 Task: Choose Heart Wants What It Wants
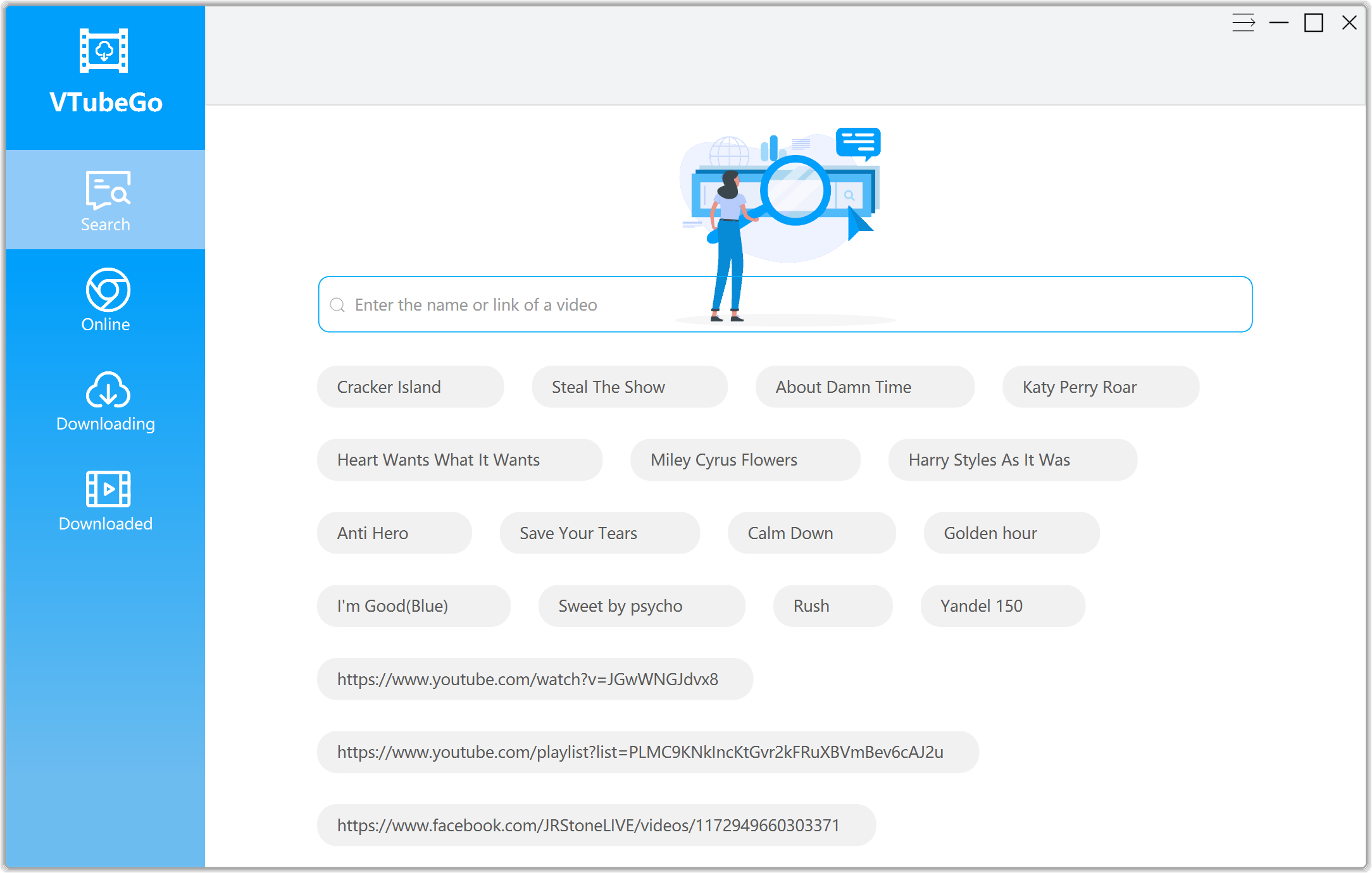[x=460, y=460]
